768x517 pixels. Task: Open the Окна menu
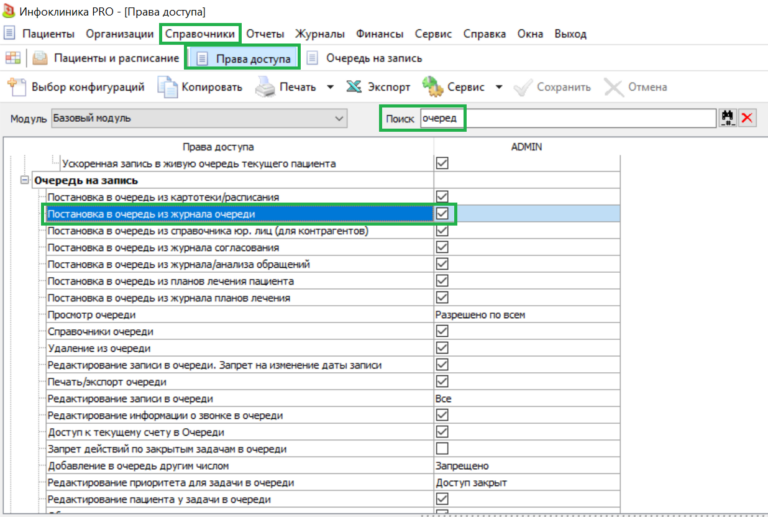530,34
